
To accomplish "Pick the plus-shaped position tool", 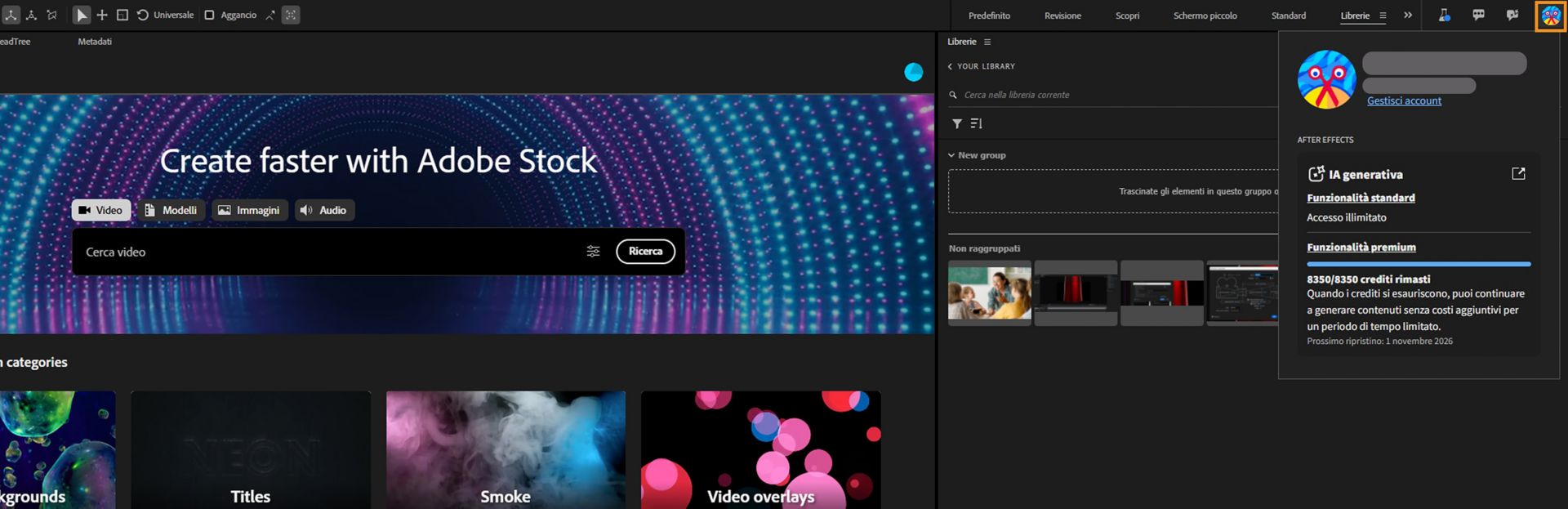I will pyautogui.click(x=102, y=15).
